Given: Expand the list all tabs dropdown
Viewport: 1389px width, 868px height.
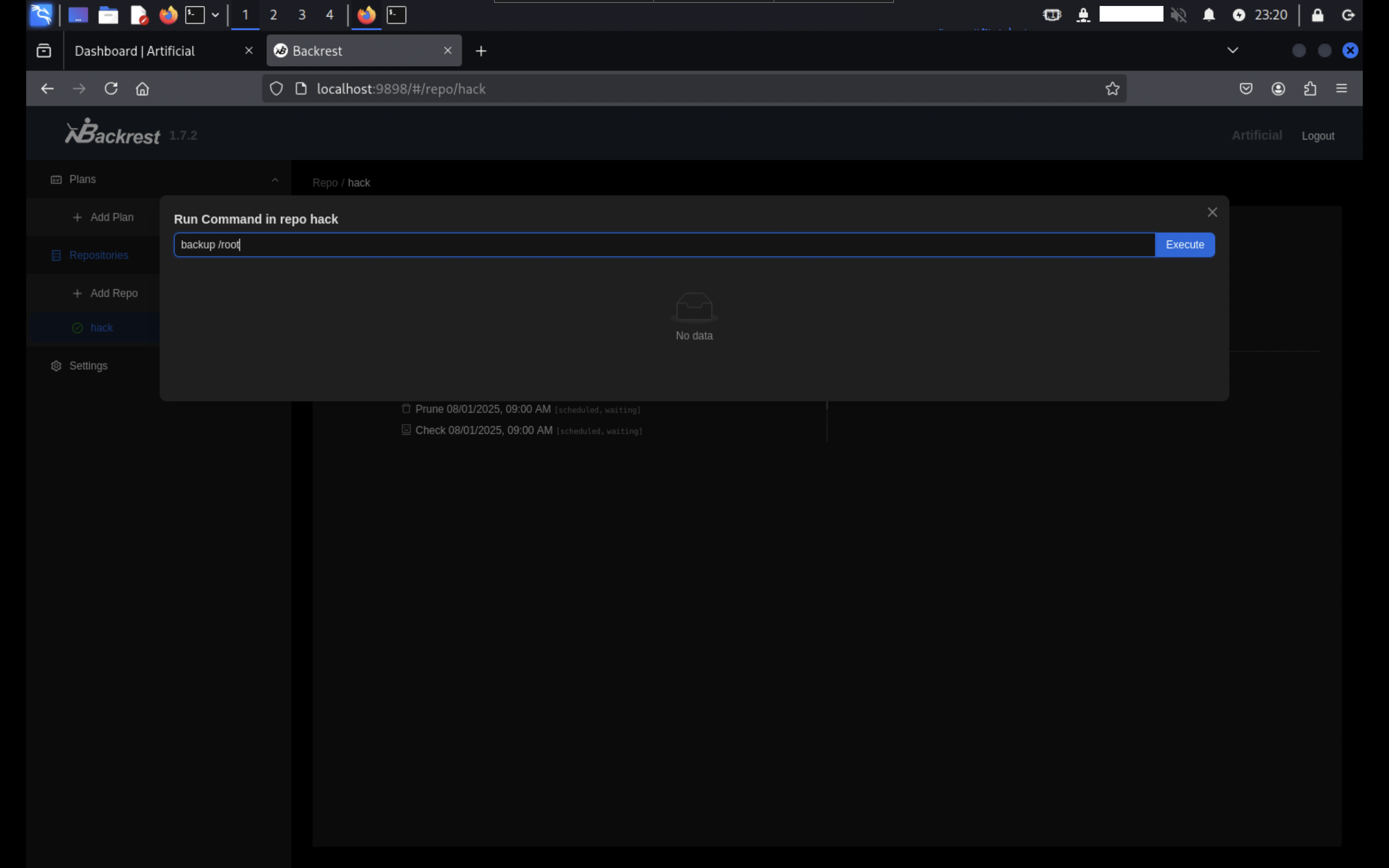Looking at the screenshot, I should click(1232, 51).
